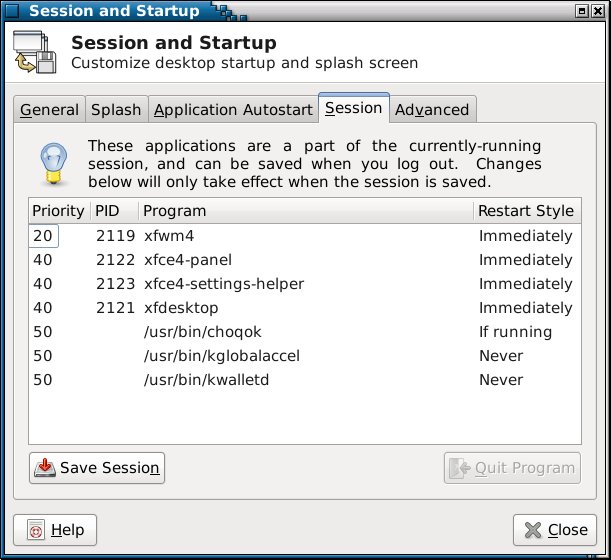
Task: Edit the priority field showing 20
Action: tap(43, 236)
